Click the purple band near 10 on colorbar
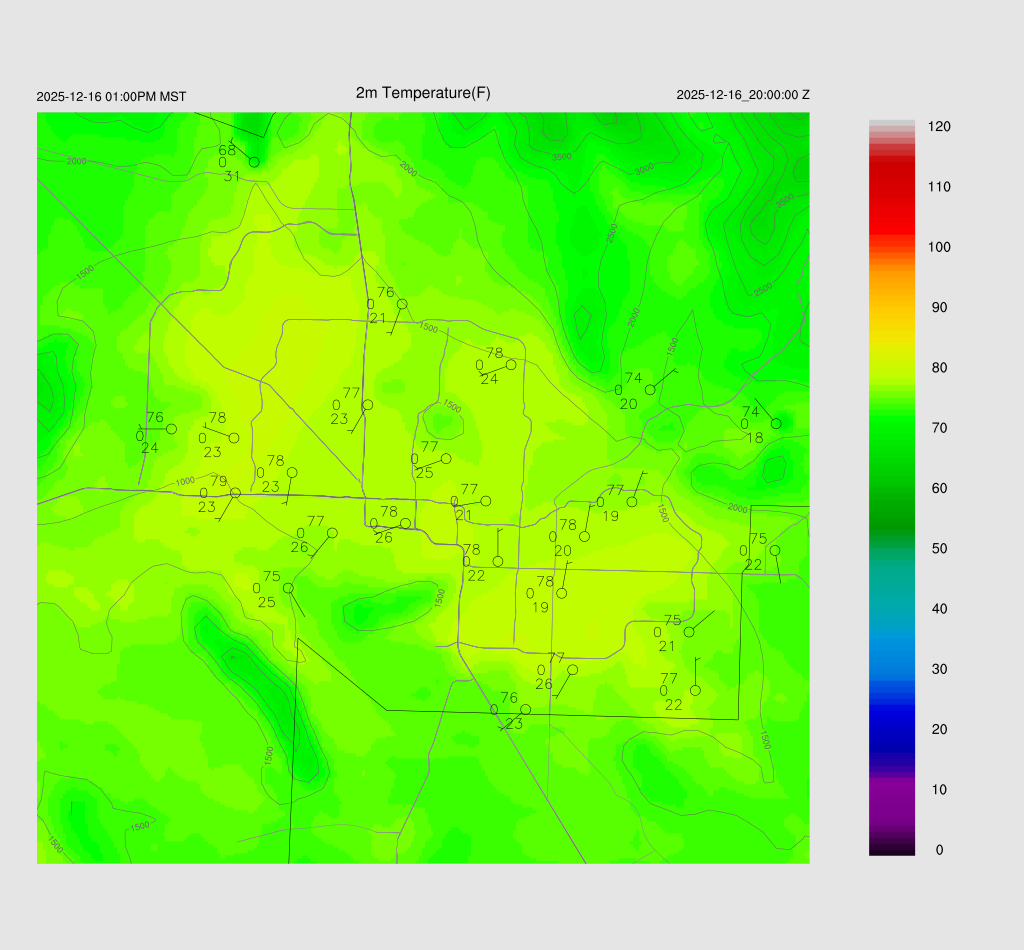1024x950 pixels. click(892, 795)
